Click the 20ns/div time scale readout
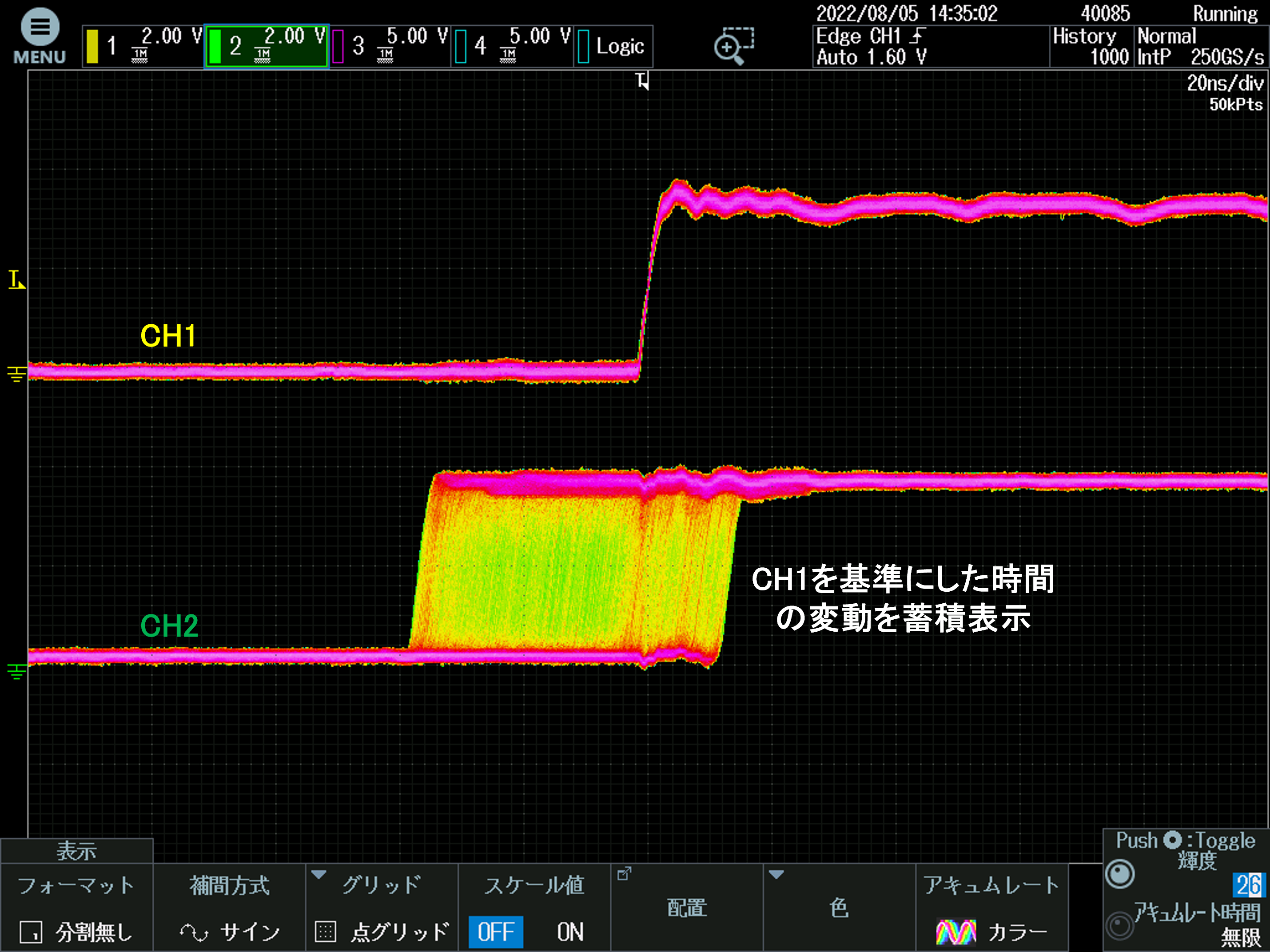The image size is (1270, 952). 1225,83
